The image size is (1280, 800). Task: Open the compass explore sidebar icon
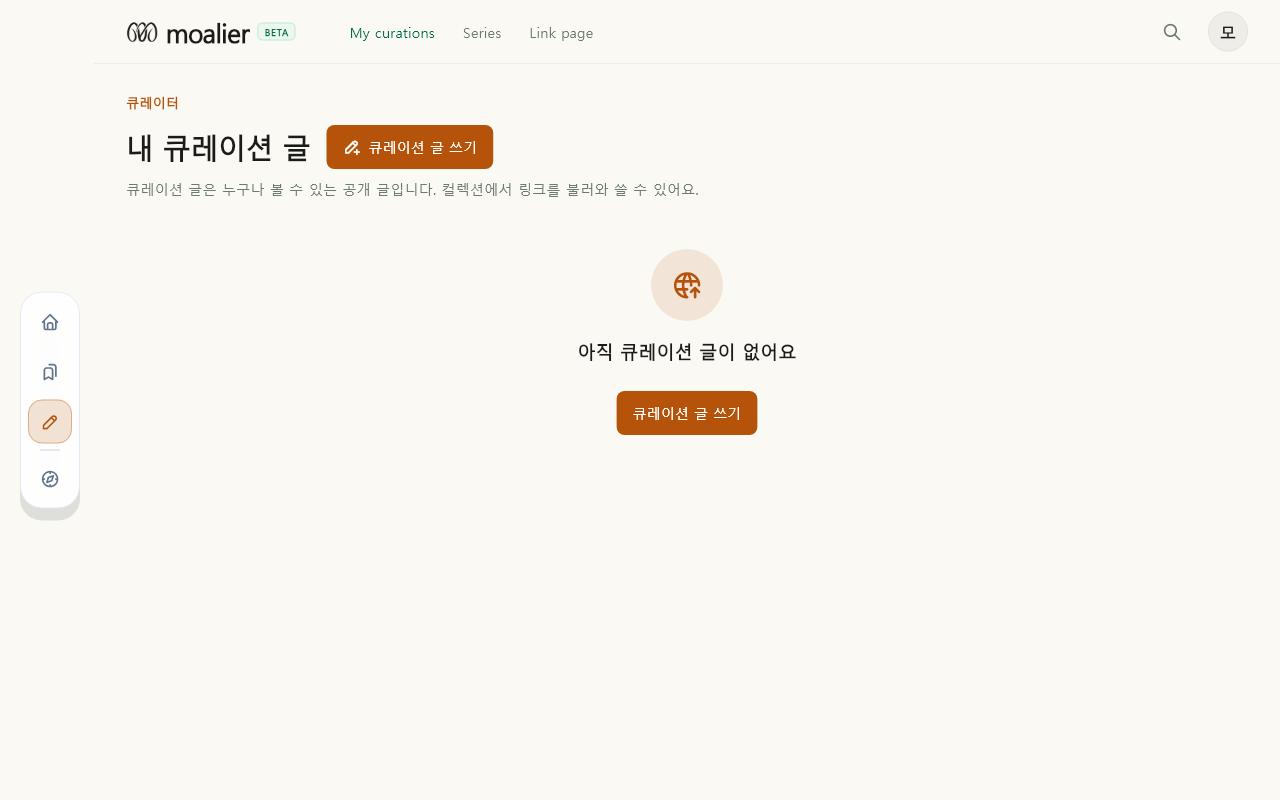point(50,479)
